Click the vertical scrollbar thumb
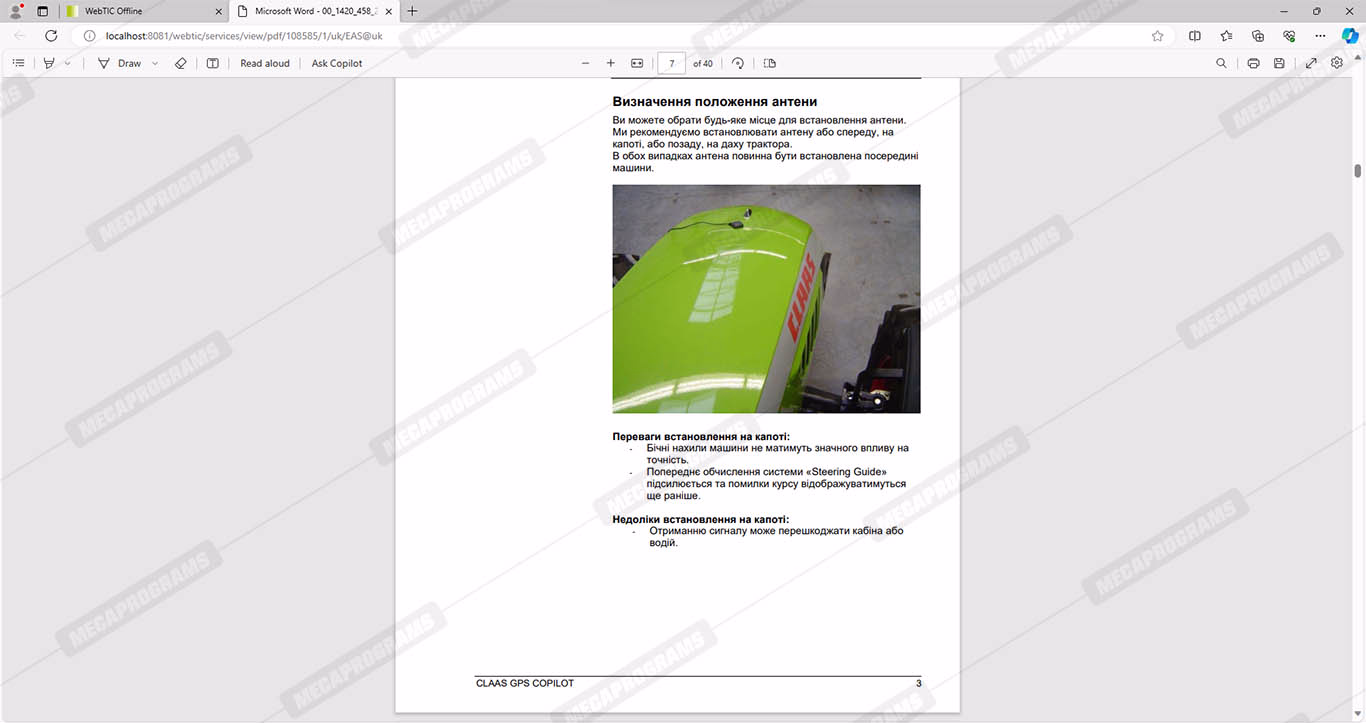1366x723 pixels. [1358, 171]
